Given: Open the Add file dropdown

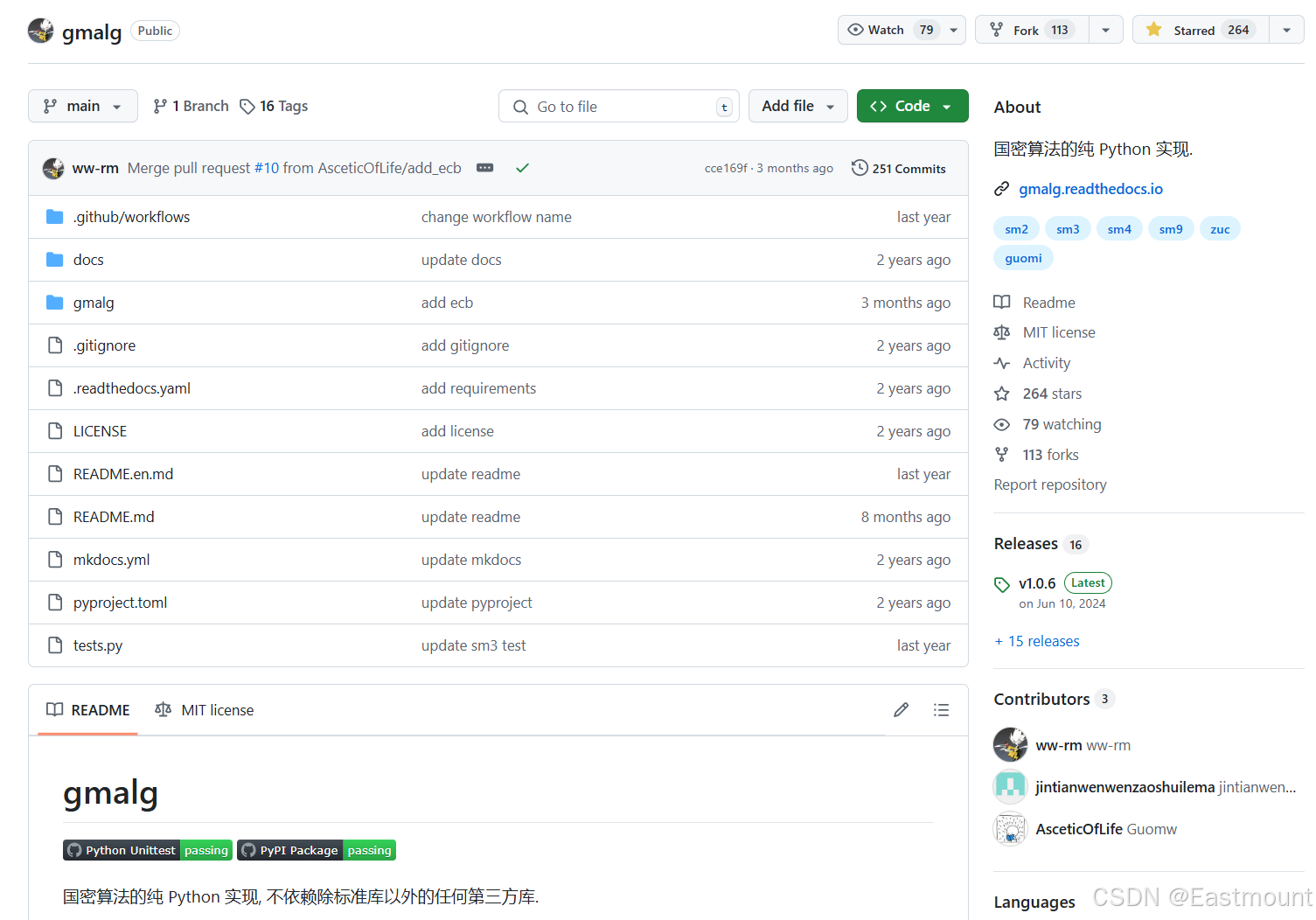Looking at the screenshot, I should [x=797, y=106].
